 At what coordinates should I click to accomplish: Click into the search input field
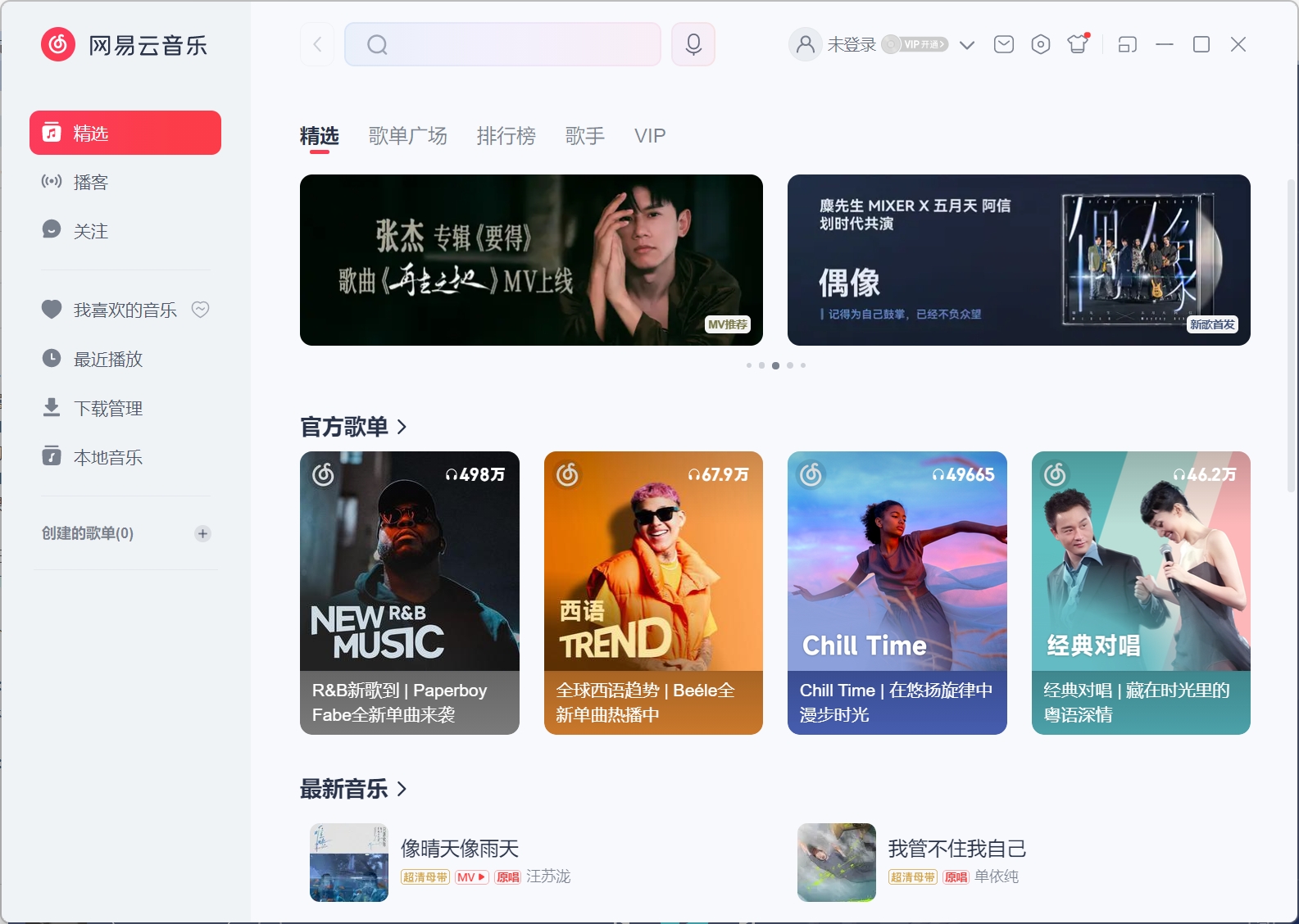[x=502, y=44]
